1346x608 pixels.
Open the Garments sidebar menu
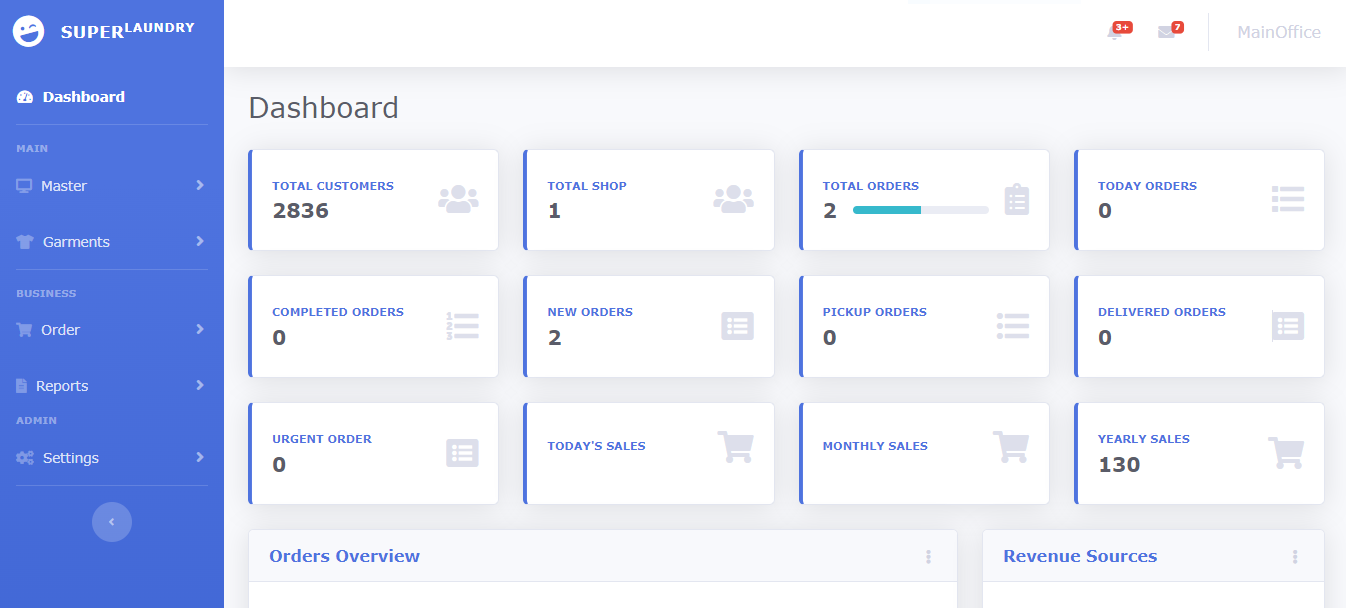coord(112,242)
